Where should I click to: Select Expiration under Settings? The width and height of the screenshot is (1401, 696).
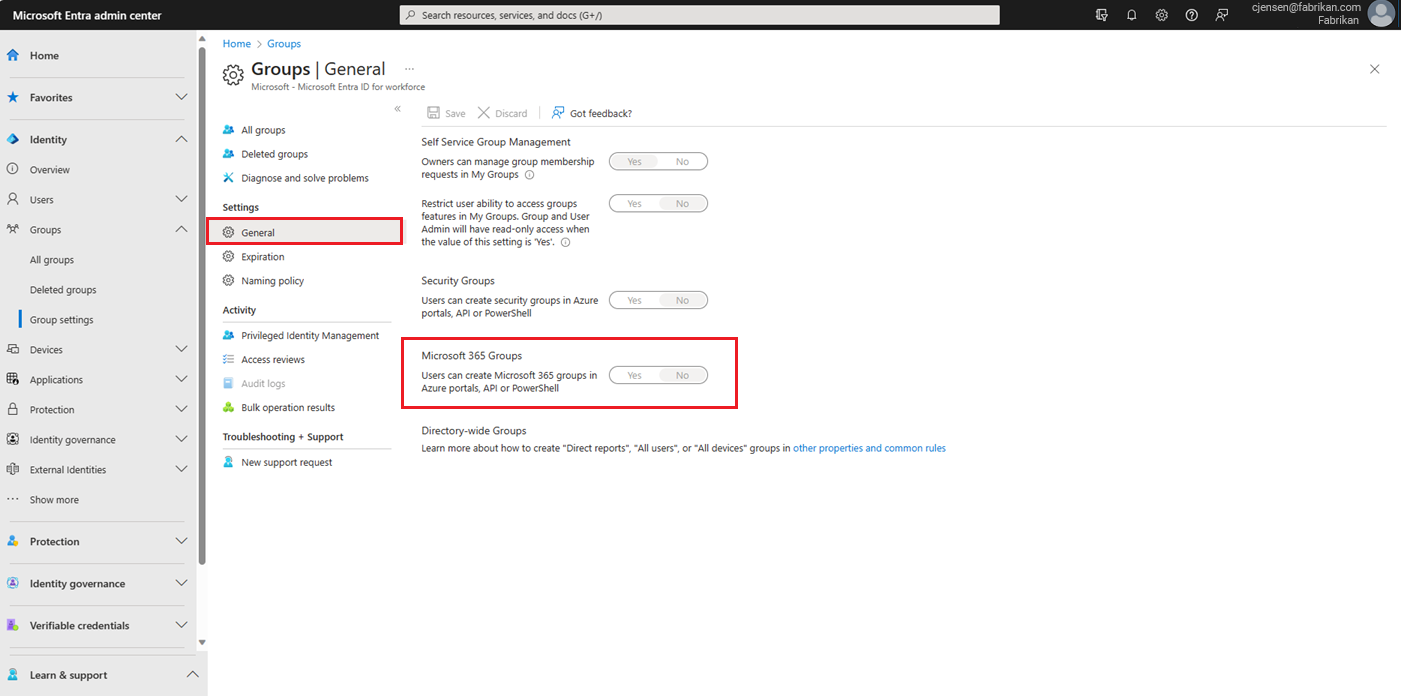(x=262, y=256)
